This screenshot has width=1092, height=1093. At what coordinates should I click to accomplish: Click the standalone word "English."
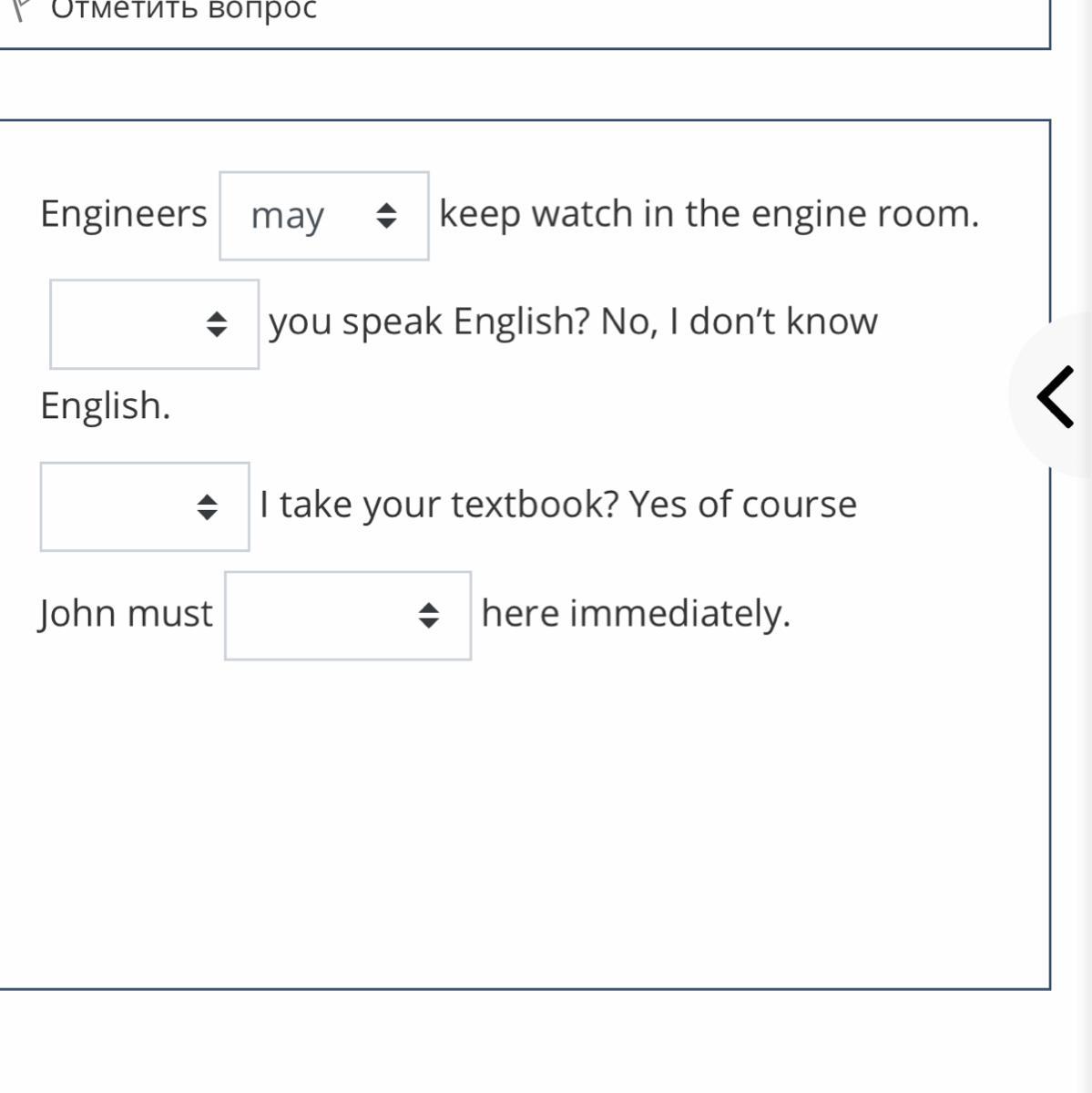[106, 406]
